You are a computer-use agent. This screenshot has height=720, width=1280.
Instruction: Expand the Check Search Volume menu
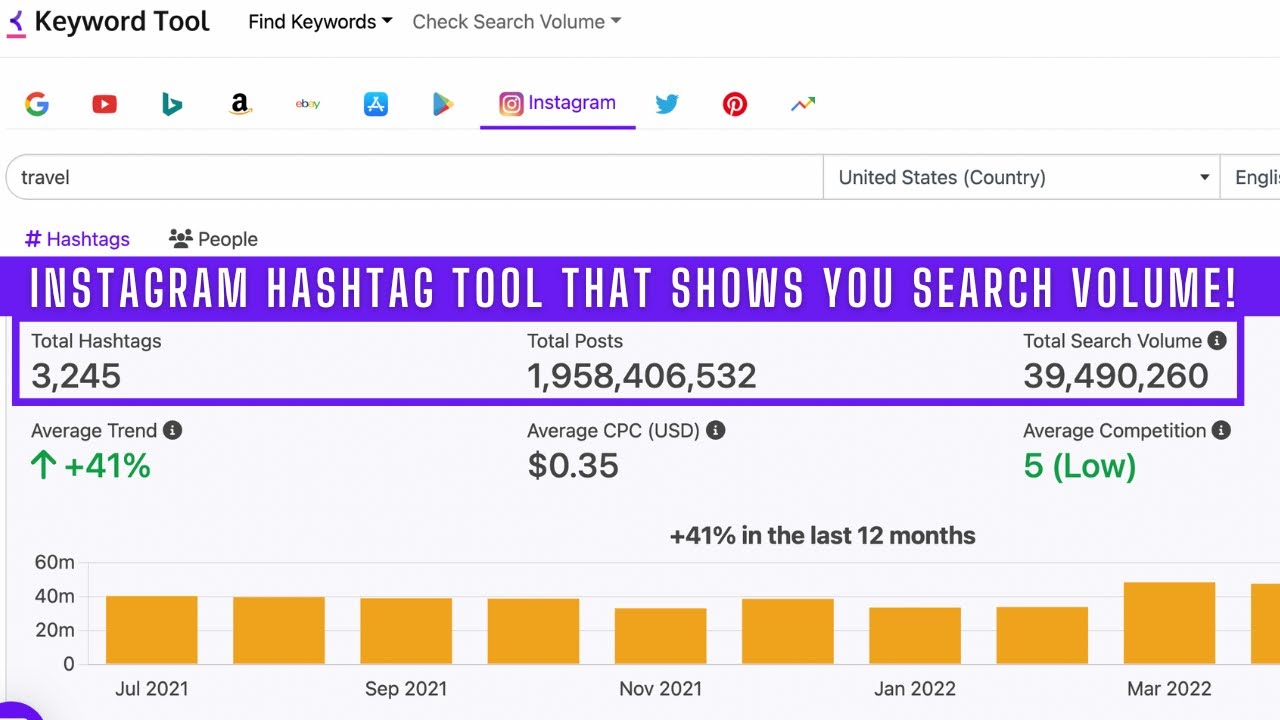[x=516, y=22]
